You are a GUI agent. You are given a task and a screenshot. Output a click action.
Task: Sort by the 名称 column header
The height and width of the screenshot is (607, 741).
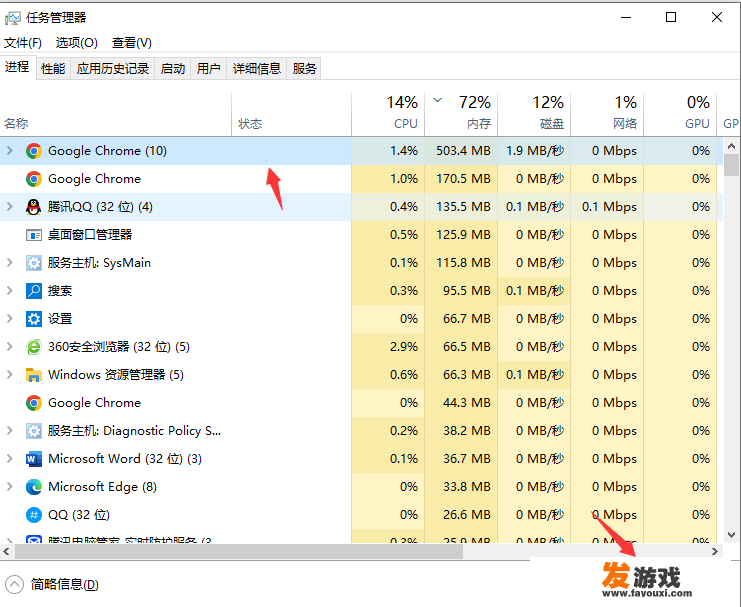116,113
